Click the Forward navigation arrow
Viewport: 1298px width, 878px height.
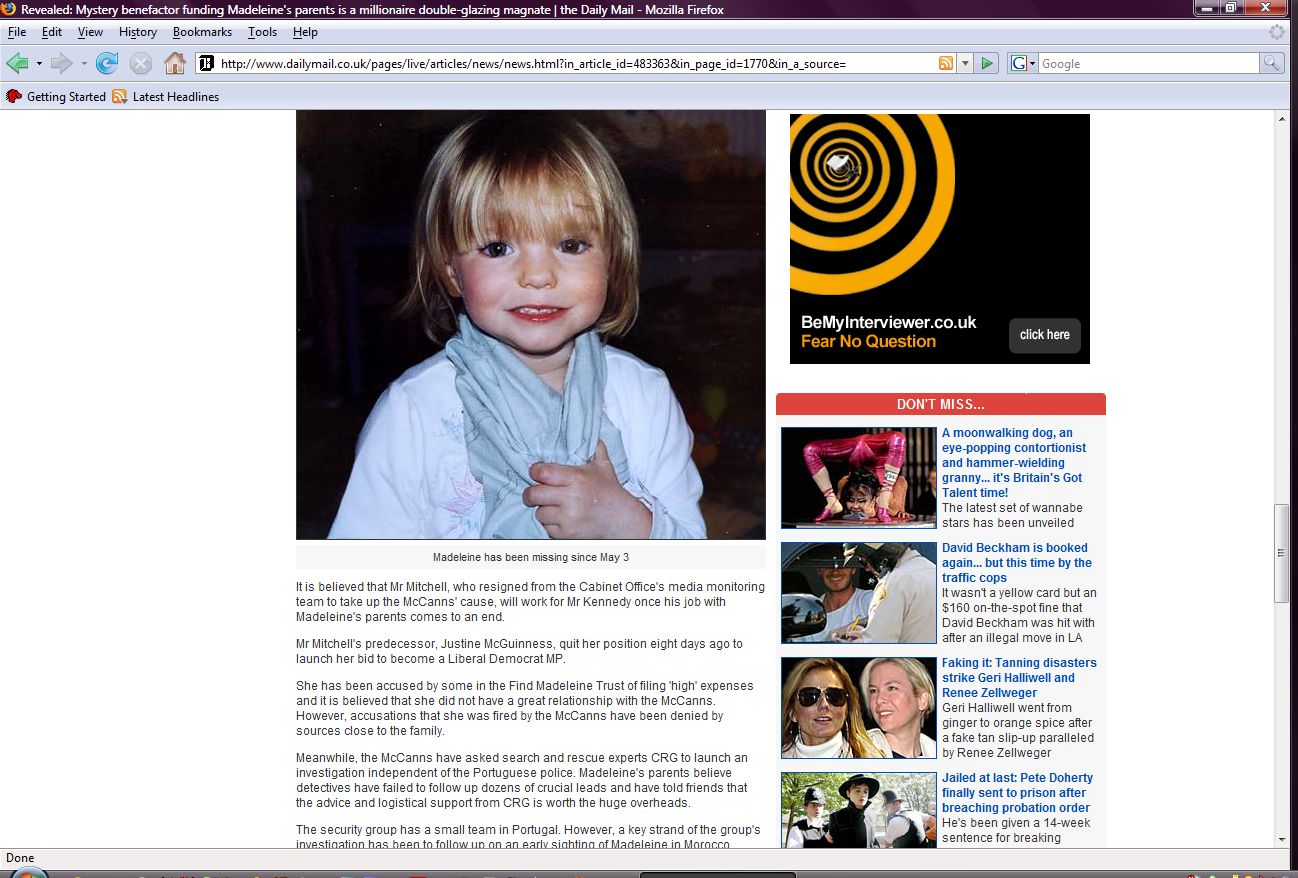tap(61, 64)
